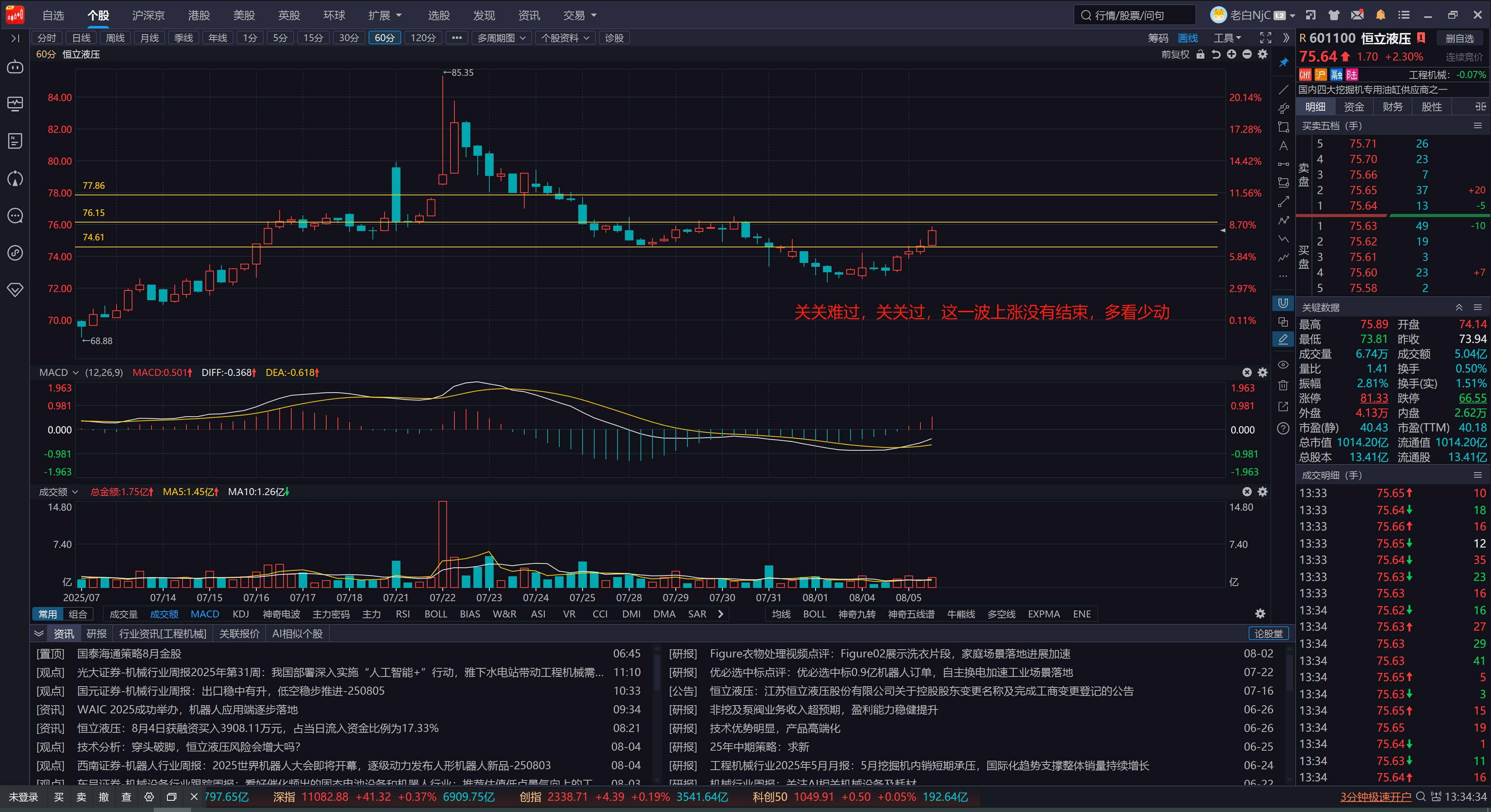1491x812 pixels.
Task: Select the diagonal arrow line tool
Action: click(1283, 202)
